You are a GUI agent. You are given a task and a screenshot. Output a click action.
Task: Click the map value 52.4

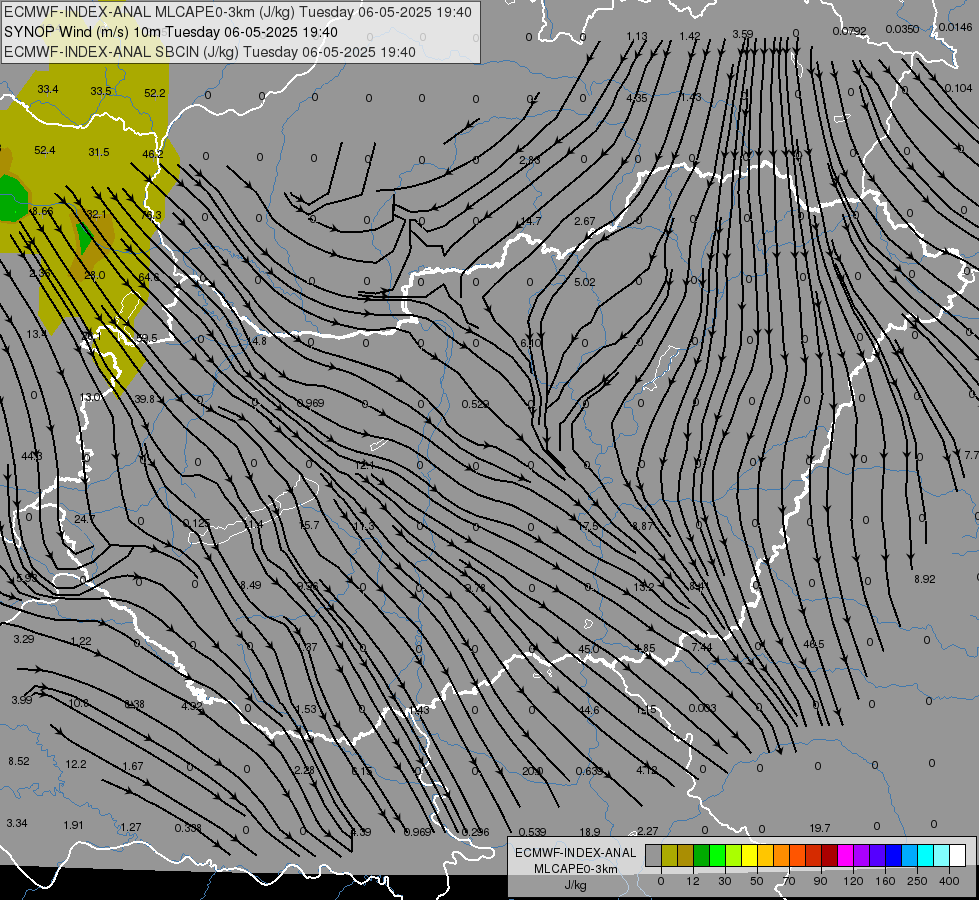(44, 151)
